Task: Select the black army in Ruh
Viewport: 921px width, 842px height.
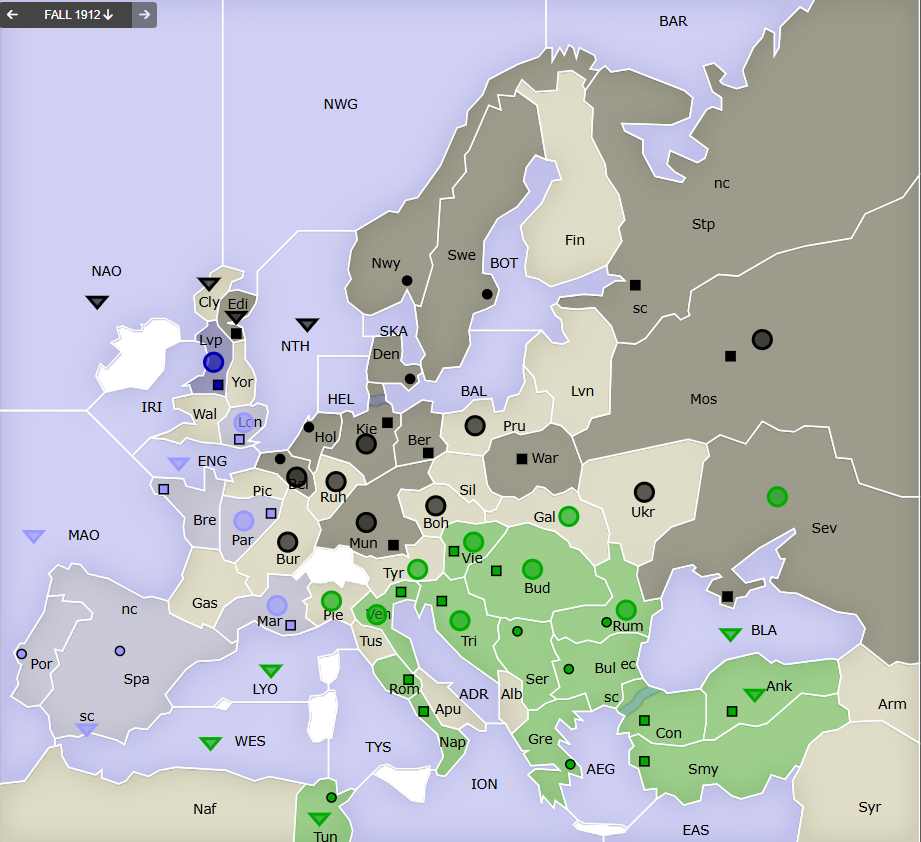Action: [336, 481]
